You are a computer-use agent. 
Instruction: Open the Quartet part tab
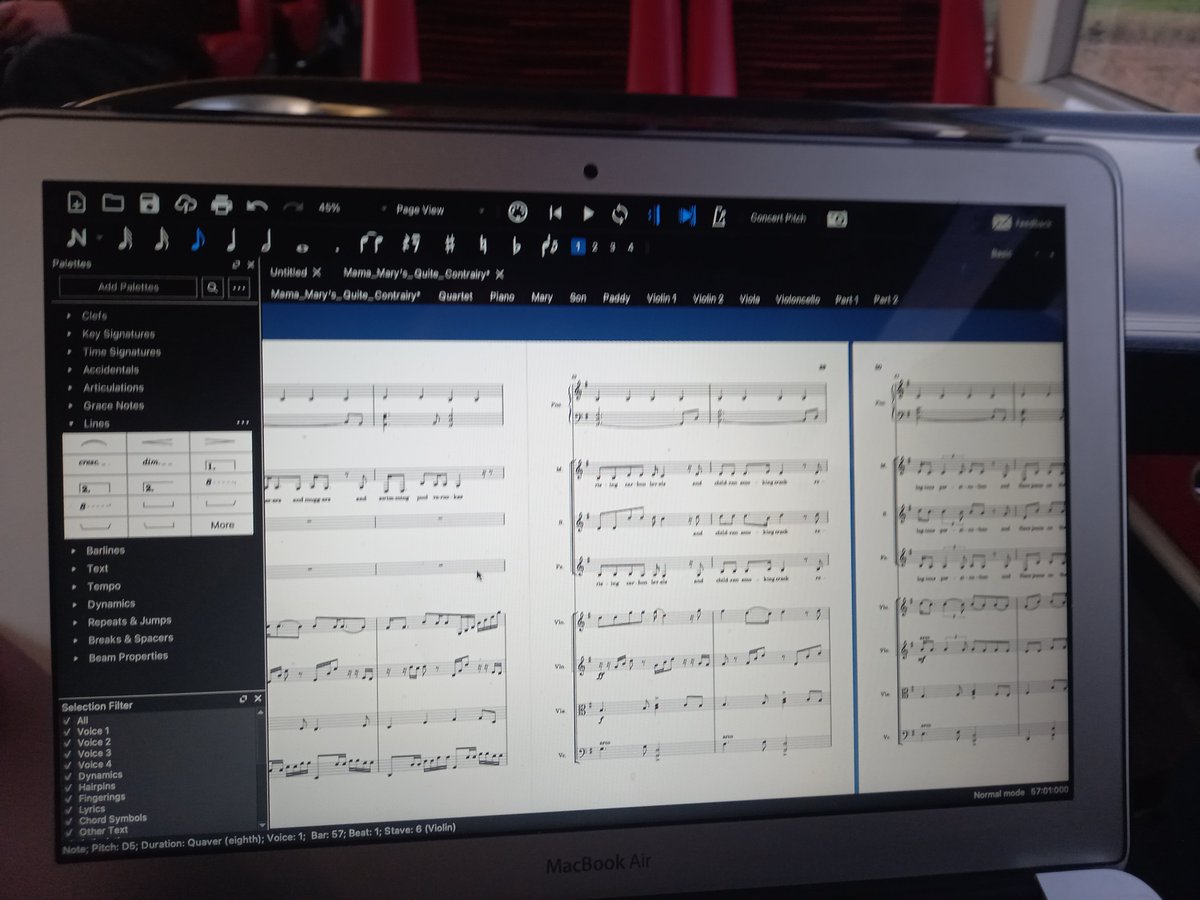click(x=455, y=297)
